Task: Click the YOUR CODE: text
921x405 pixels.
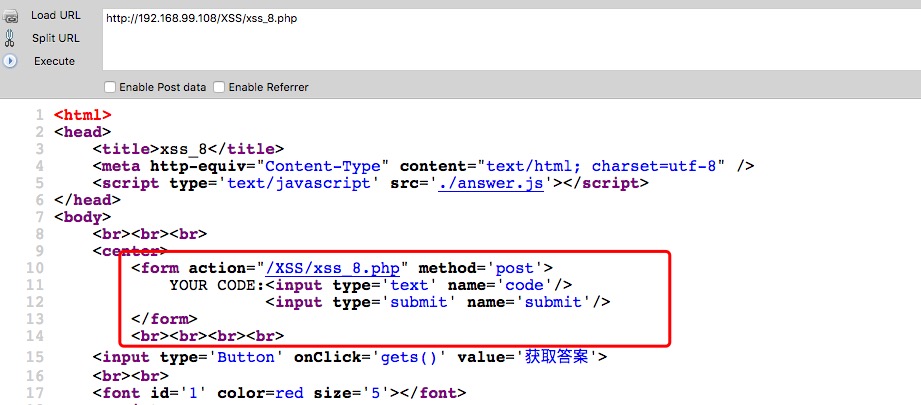Action: click(x=217, y=285)
